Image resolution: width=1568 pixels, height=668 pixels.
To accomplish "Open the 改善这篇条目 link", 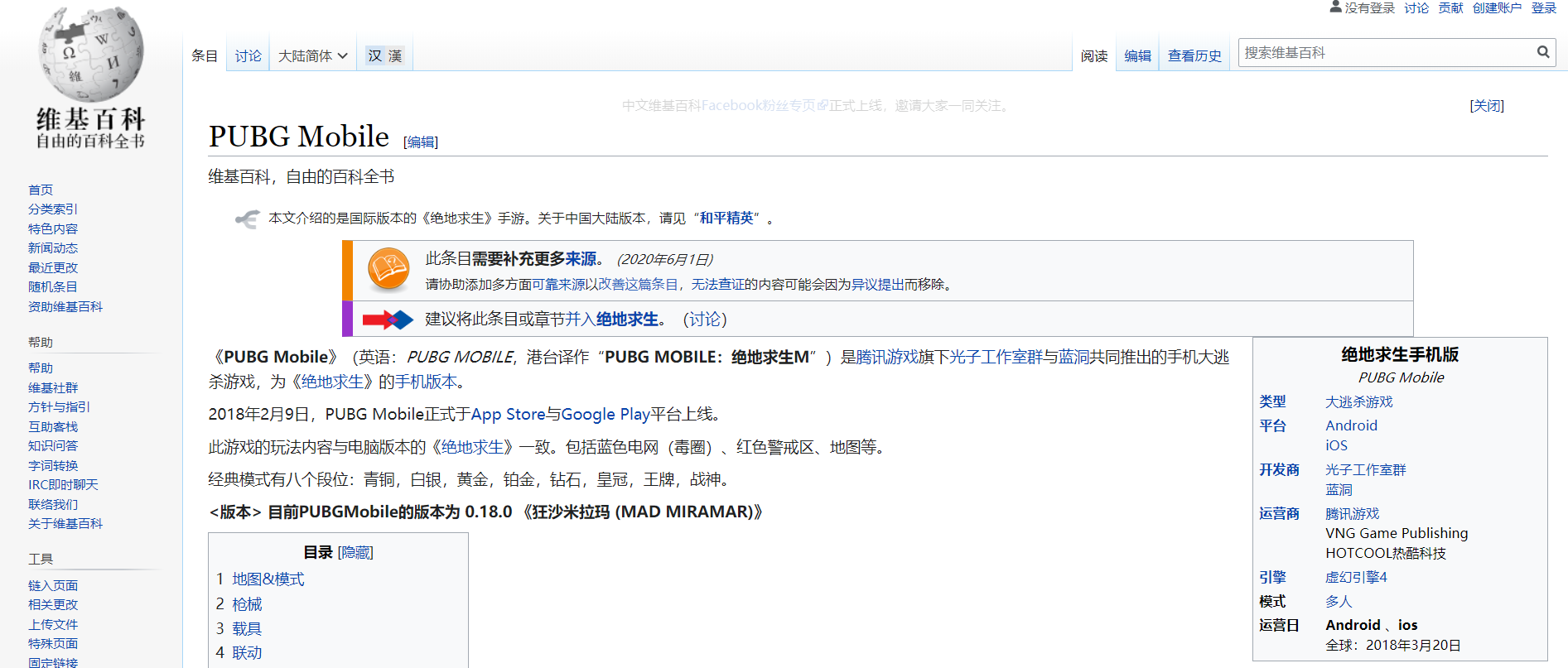I will 638,284.
